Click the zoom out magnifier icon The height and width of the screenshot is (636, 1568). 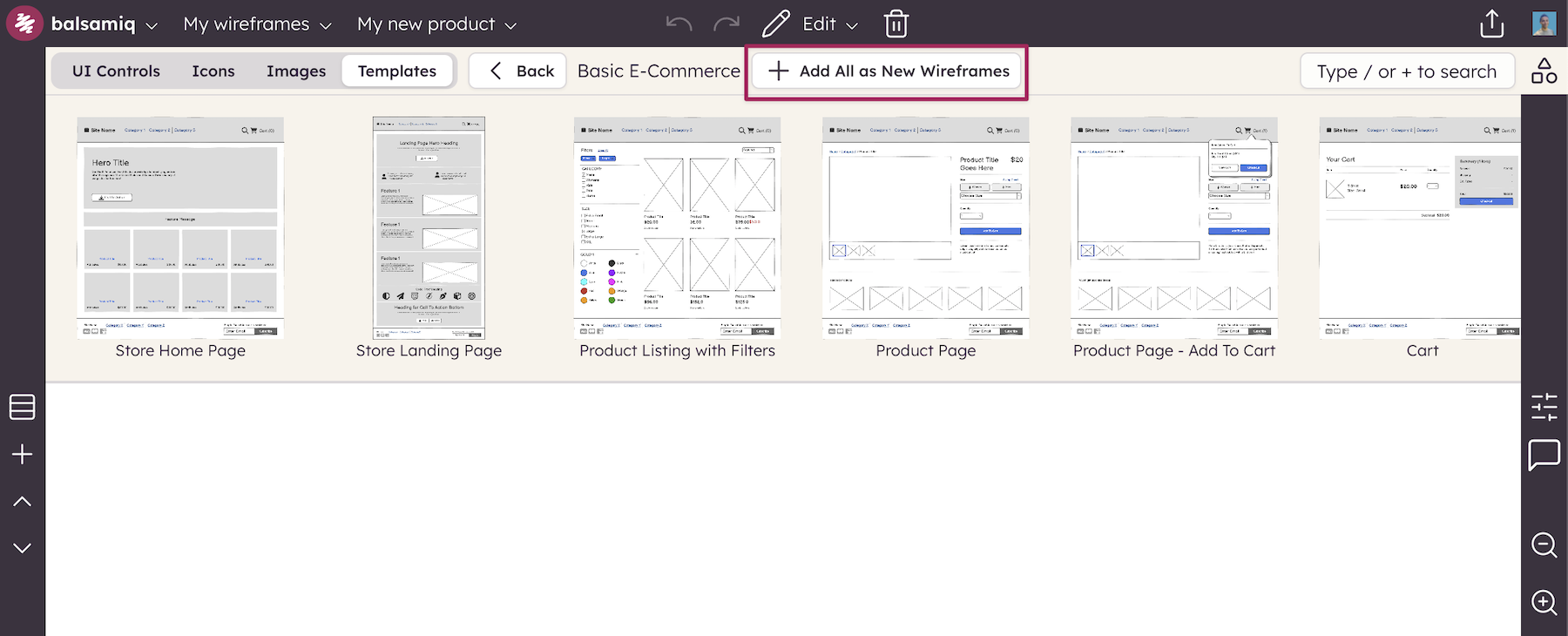point(1544,545)
